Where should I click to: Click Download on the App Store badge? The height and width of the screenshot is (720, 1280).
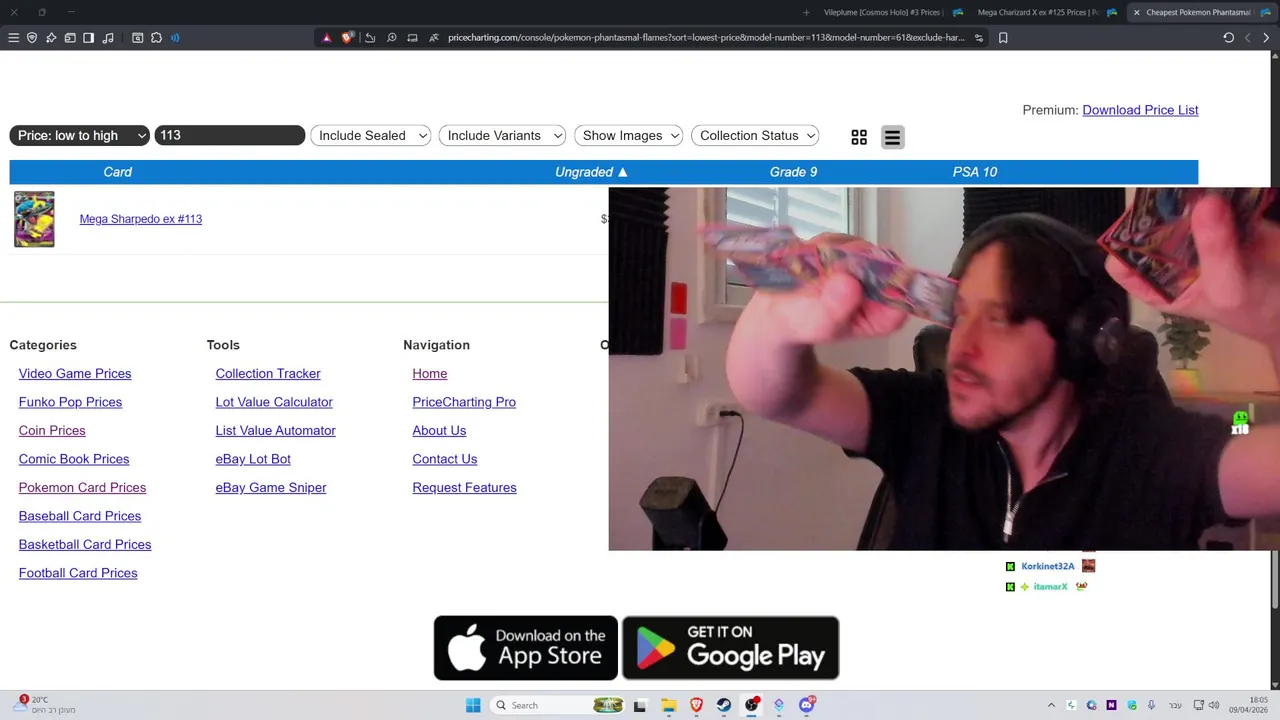click(x=526, y=648)
